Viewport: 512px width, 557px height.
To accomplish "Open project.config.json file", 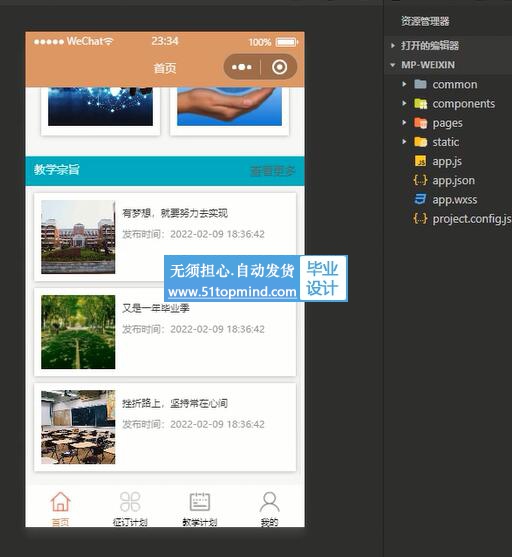I will [x=462, y=219].
